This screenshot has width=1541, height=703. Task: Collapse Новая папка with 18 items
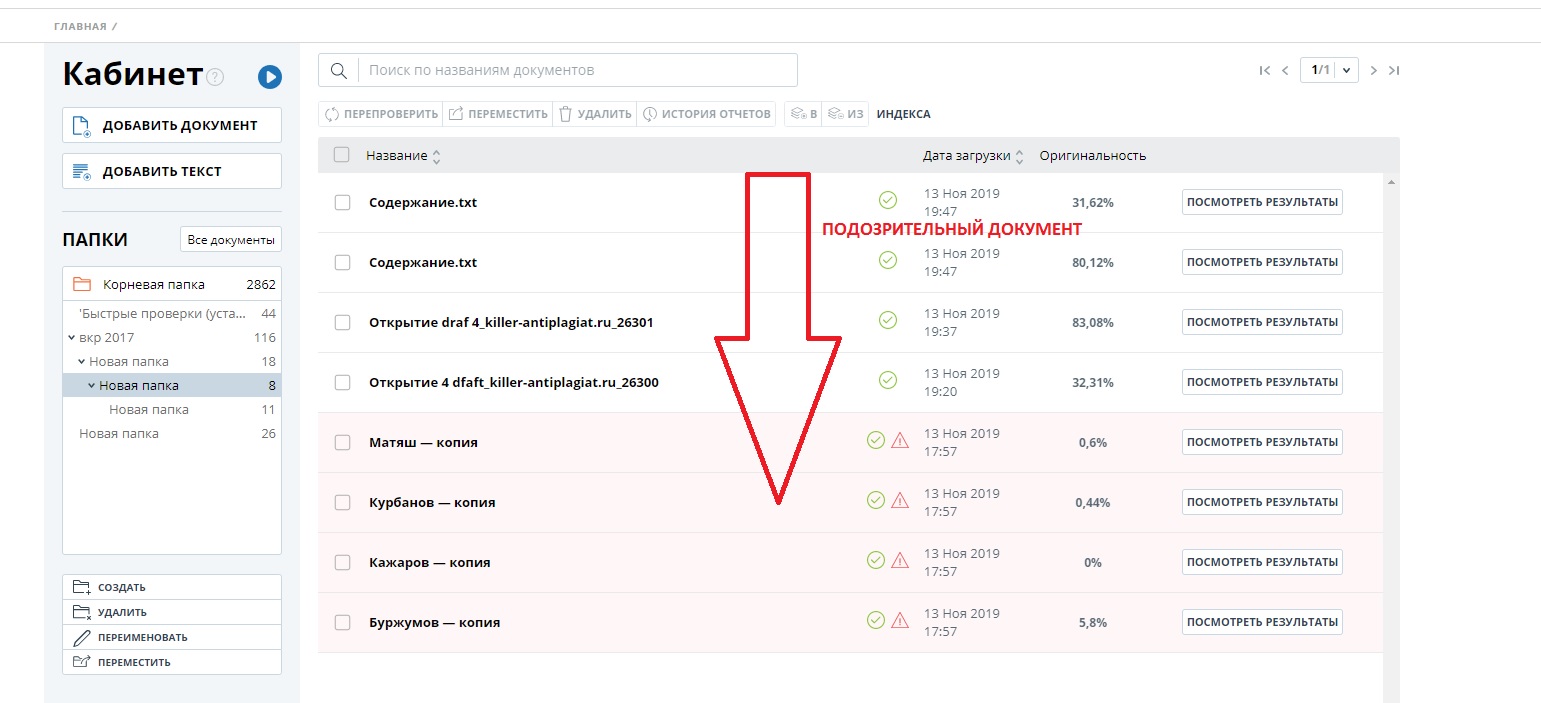81,361
